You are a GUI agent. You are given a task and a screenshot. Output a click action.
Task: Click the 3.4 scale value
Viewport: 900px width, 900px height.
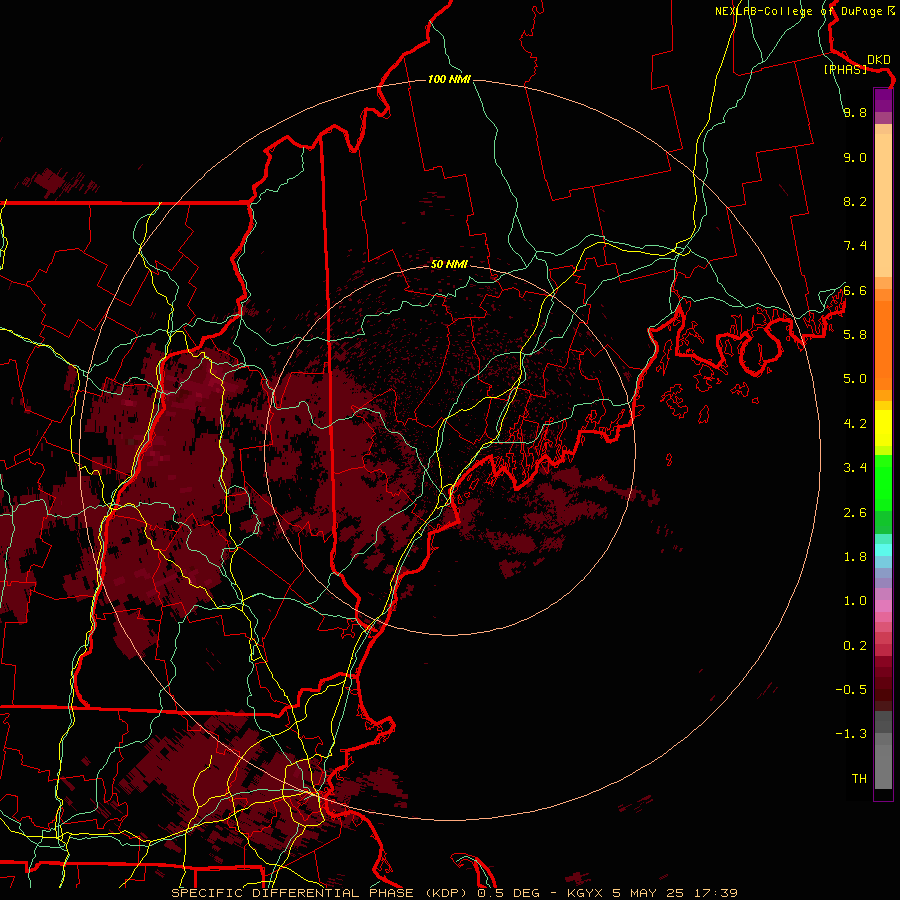pyautogui.click(x=855, y=467)
